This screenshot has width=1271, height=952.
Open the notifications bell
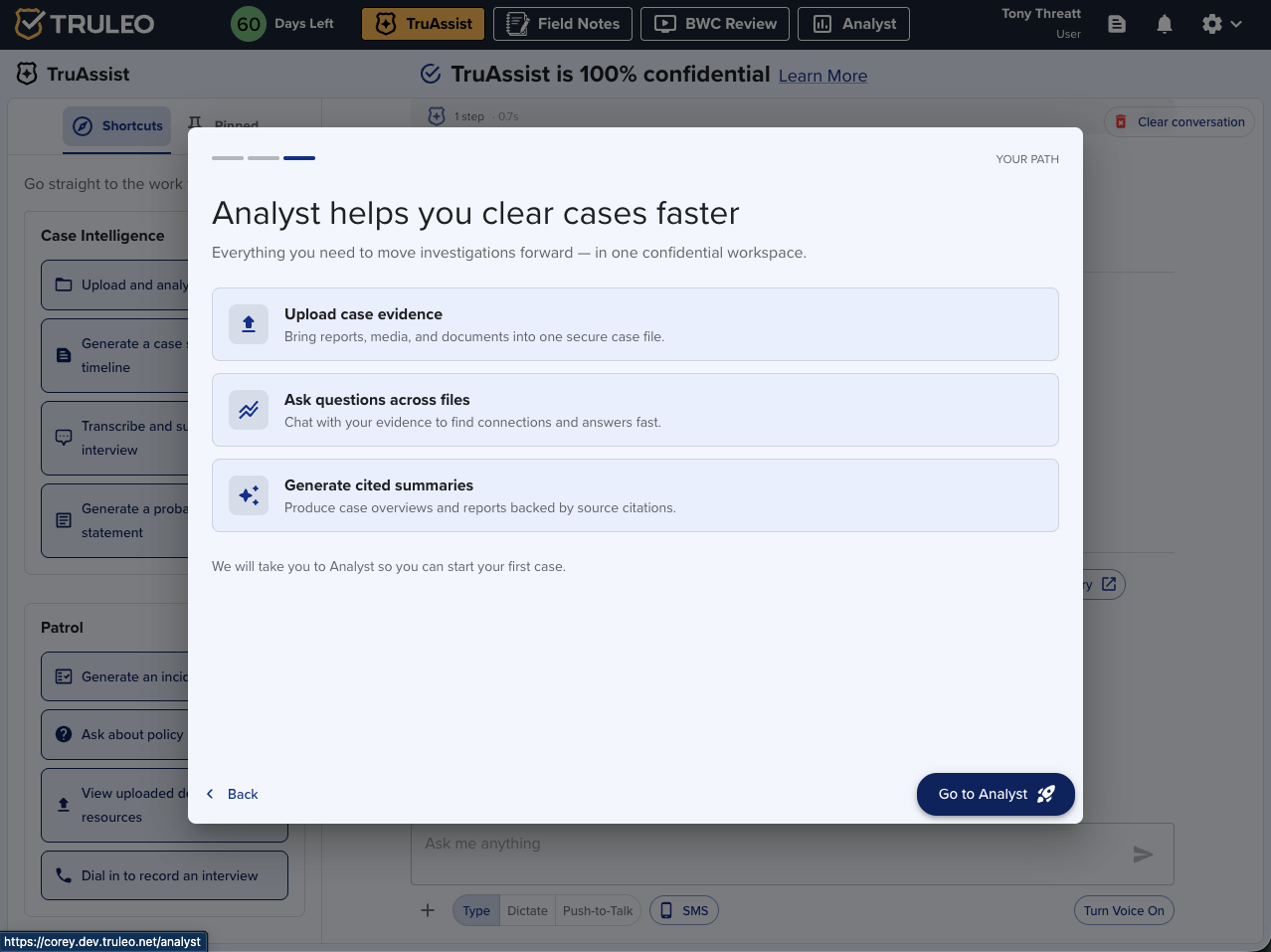pyautogui.click(x=1165, y=24)
